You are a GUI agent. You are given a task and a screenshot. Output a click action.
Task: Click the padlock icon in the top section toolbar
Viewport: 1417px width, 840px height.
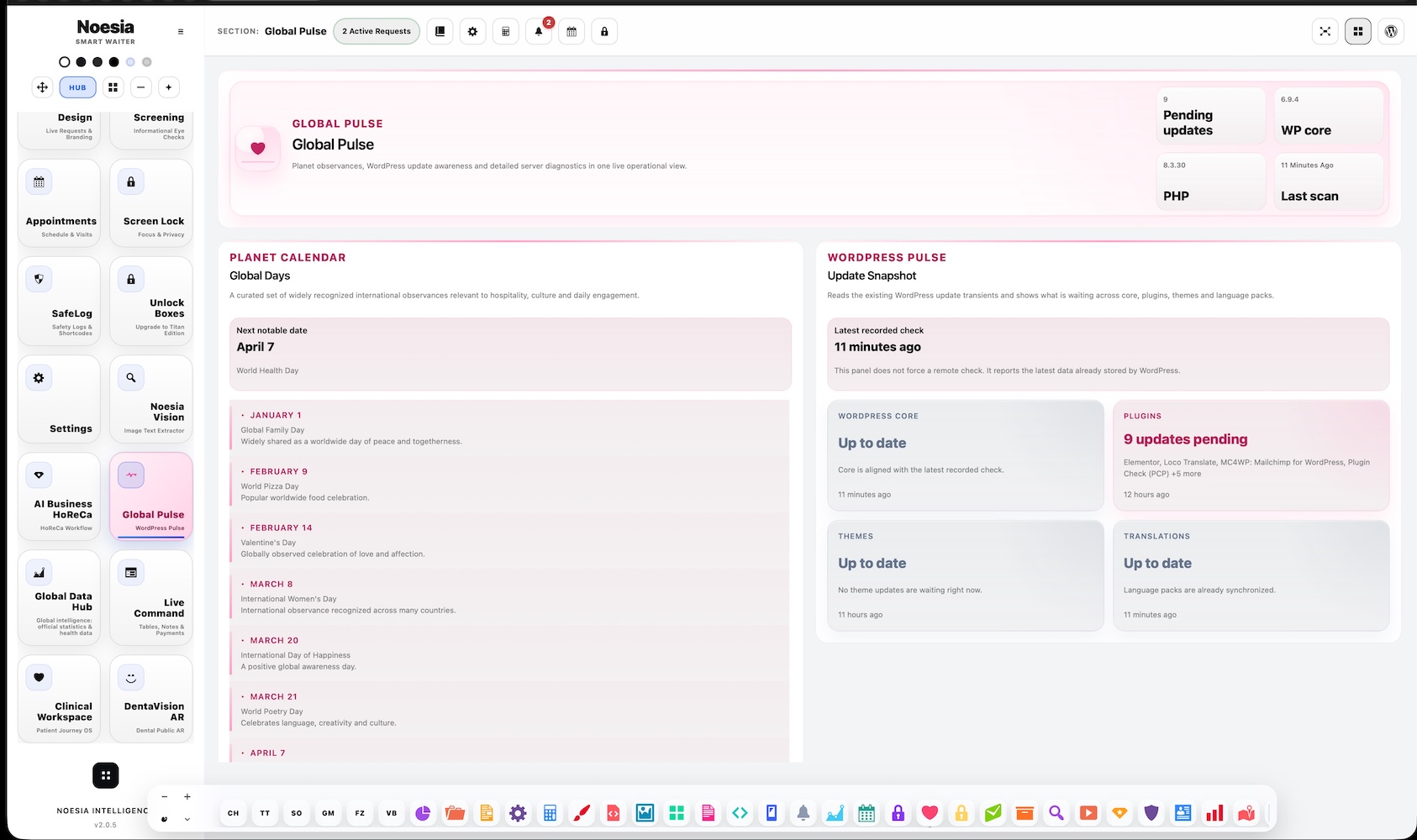pyautogui.click(x=604, y=31)
